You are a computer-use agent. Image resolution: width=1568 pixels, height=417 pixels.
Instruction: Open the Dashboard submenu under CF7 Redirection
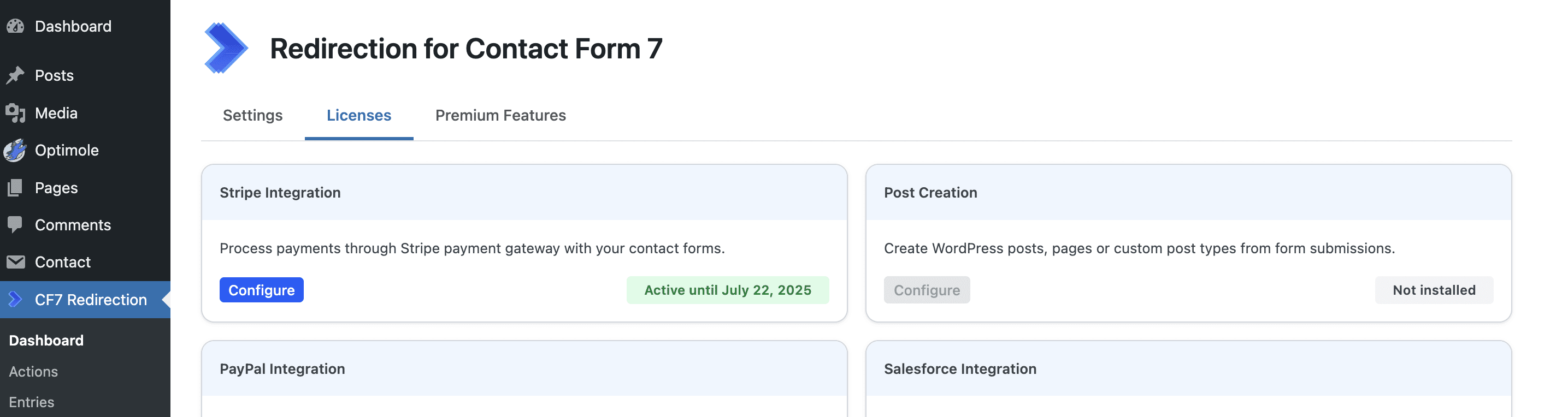coord(46,341)
